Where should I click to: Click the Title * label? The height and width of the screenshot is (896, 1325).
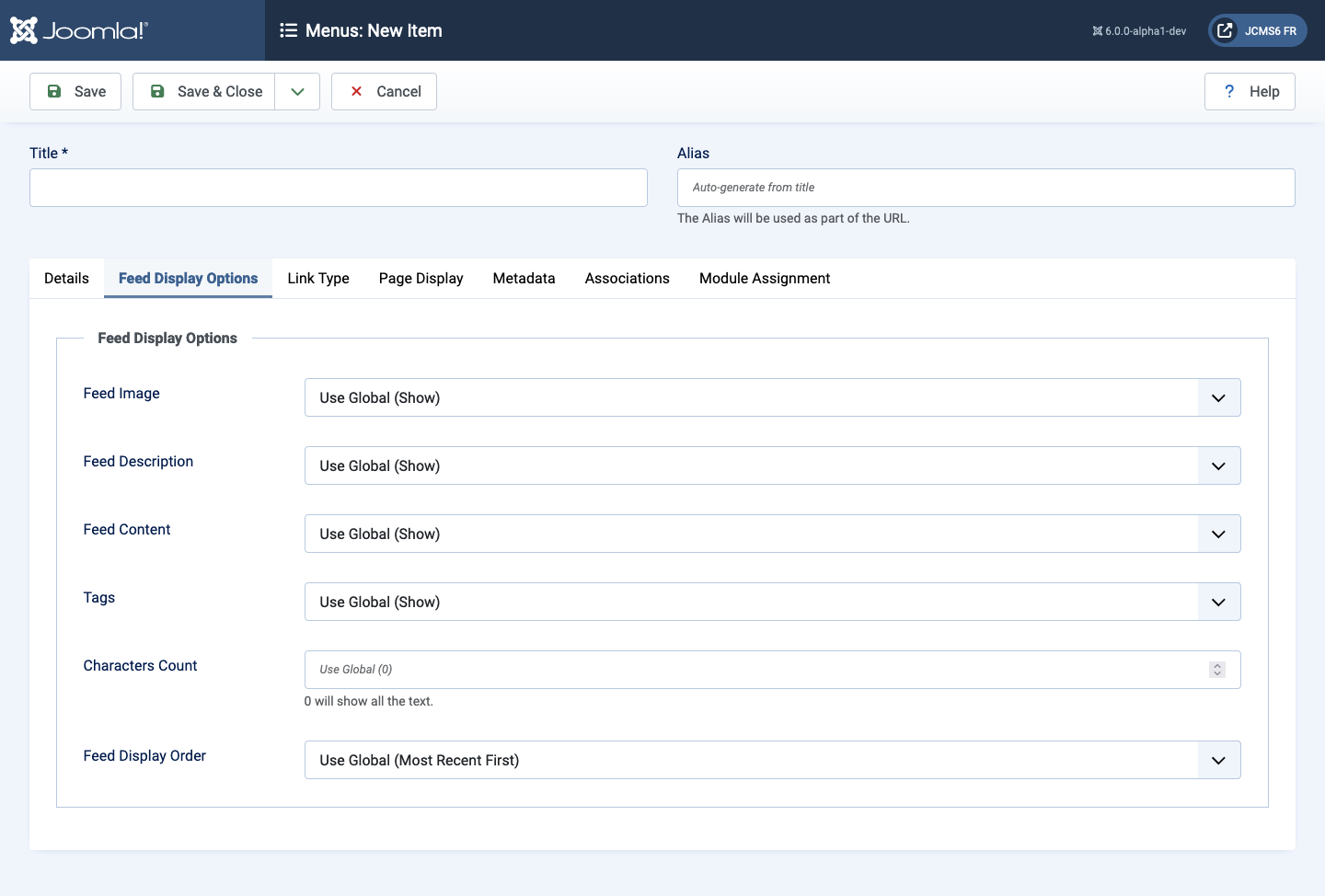click(x=49, y=153)
